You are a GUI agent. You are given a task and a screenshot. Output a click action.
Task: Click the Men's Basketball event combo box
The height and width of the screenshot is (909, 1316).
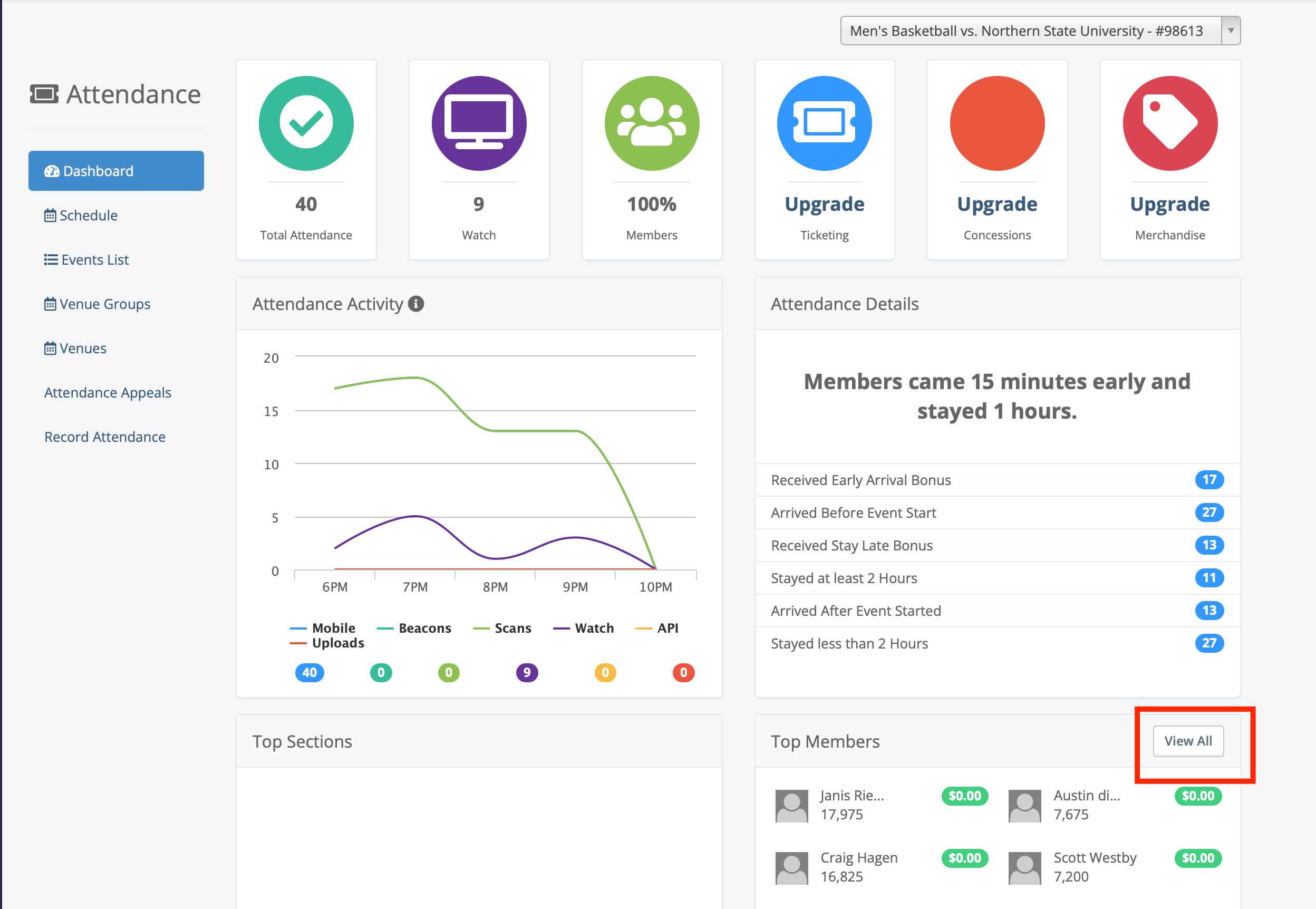coord(1026,31)
